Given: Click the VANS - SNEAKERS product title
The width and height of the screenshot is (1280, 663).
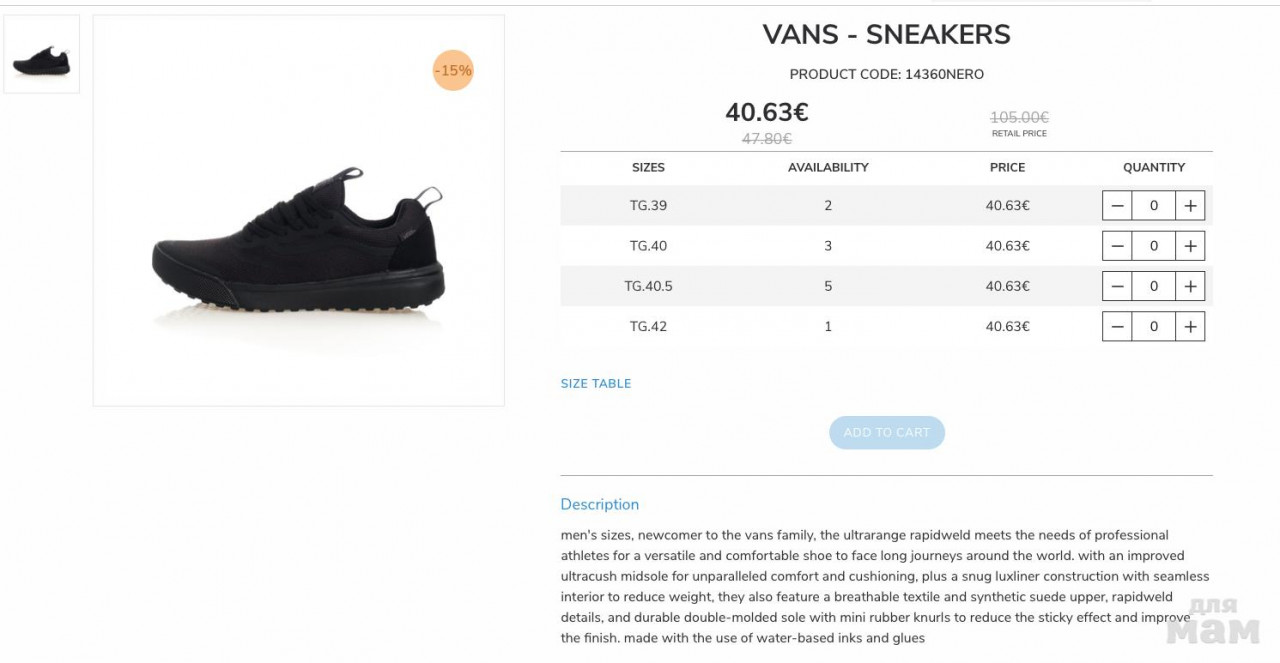Looking at the screenshot, I should (x=886, y=35).
